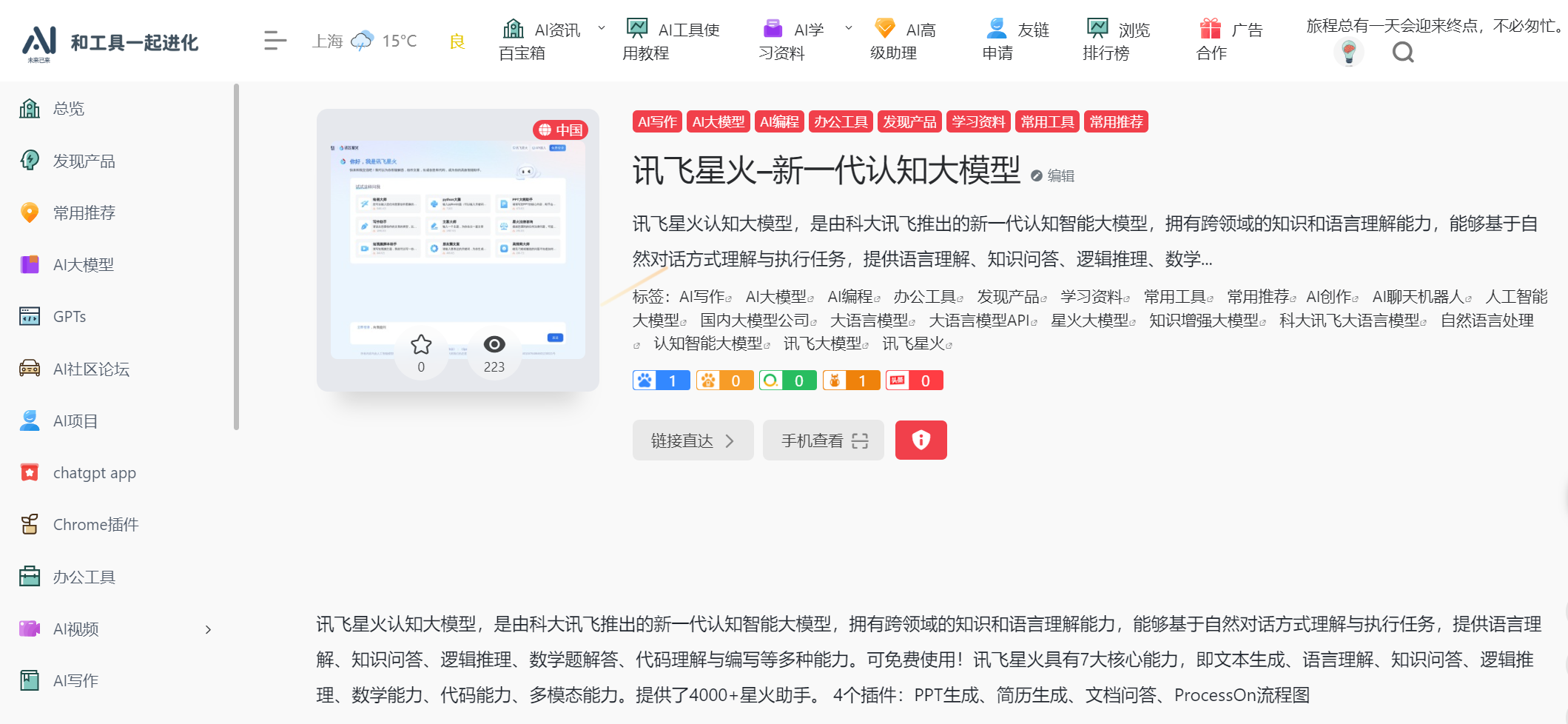1568x724 pixels.
Task: Expand the AI视频 submenu chevron
Action: click(x=208, y=629)
